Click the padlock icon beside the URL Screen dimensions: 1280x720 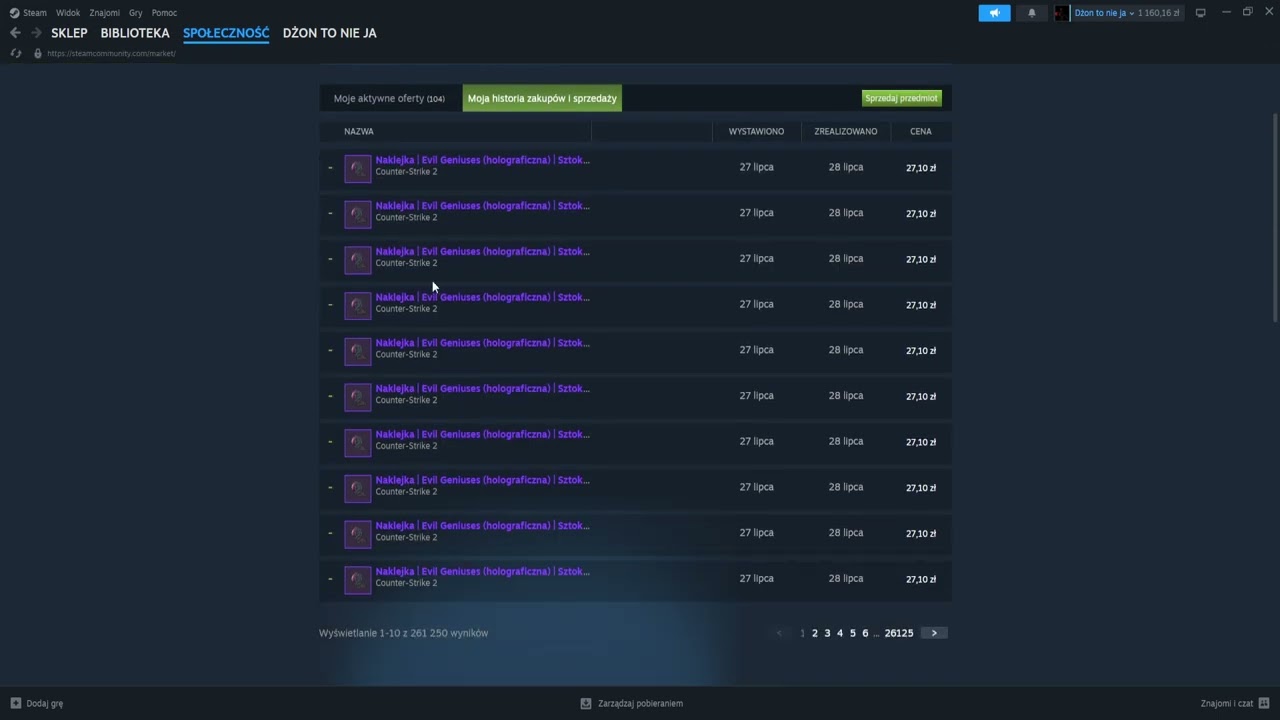pyautogui.click(x=38, y=53)
